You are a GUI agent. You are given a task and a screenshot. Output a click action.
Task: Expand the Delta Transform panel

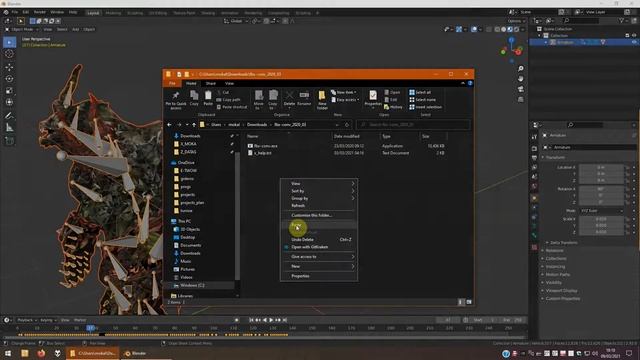coord(564,242)
